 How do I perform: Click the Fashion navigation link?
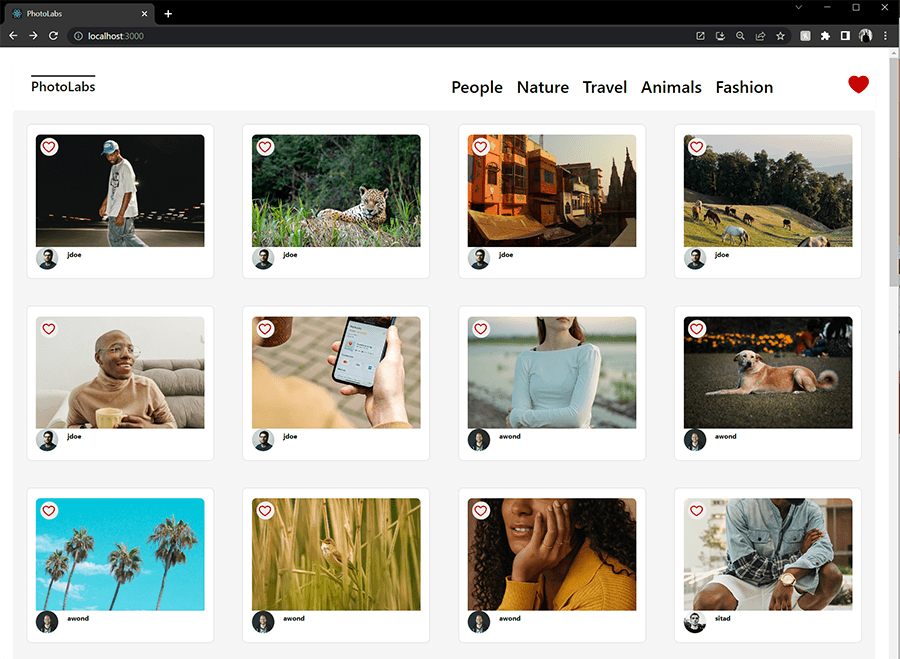click(x=744, y=88)
